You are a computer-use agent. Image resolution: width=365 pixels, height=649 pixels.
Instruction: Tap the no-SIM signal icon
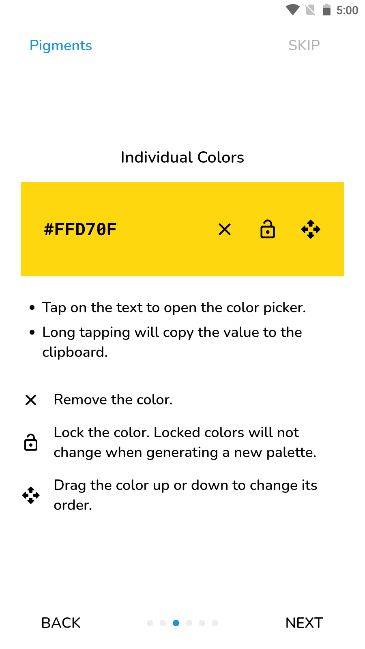[x=310, y=10]
